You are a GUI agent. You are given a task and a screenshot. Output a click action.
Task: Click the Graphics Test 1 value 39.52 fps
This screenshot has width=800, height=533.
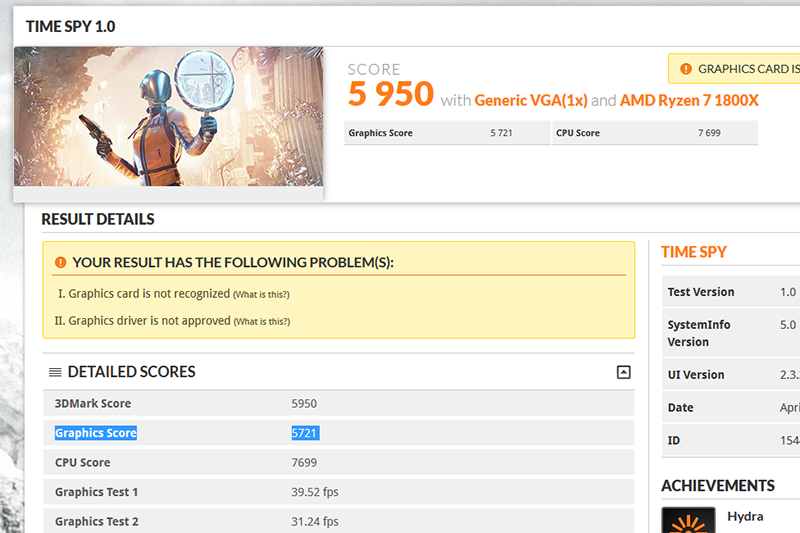coord(315,492)
